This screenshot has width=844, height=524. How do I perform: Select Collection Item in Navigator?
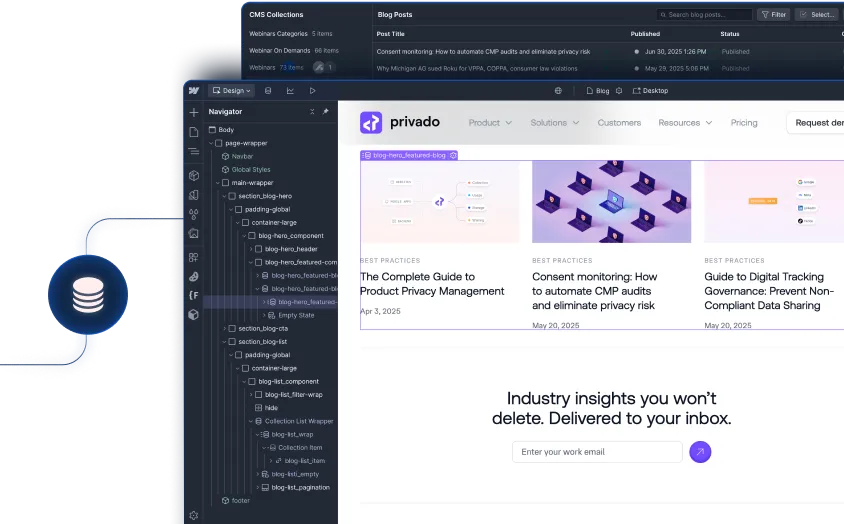click(x=296, y=448)
